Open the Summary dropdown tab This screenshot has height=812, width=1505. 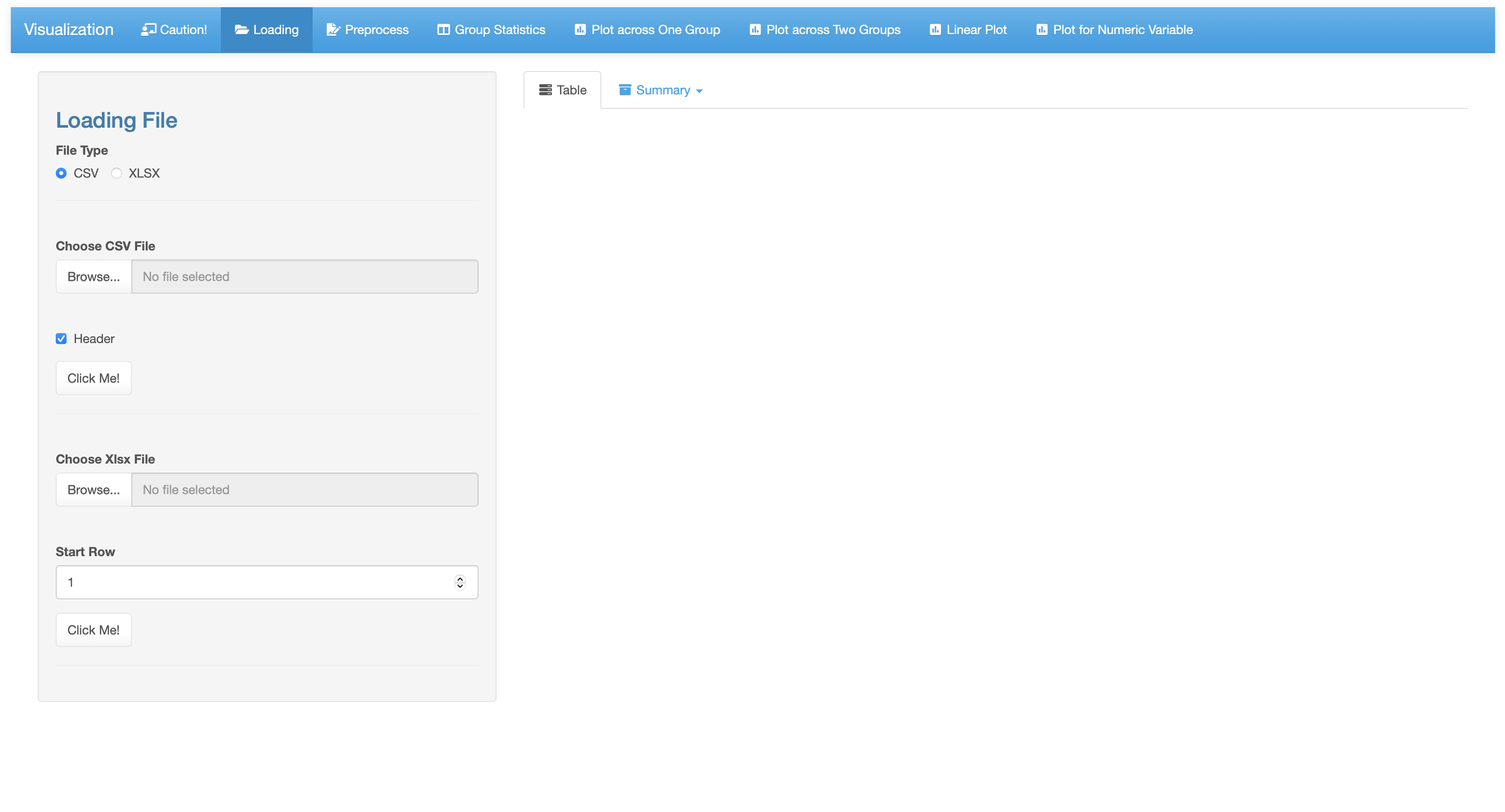[x=663, y=90]
